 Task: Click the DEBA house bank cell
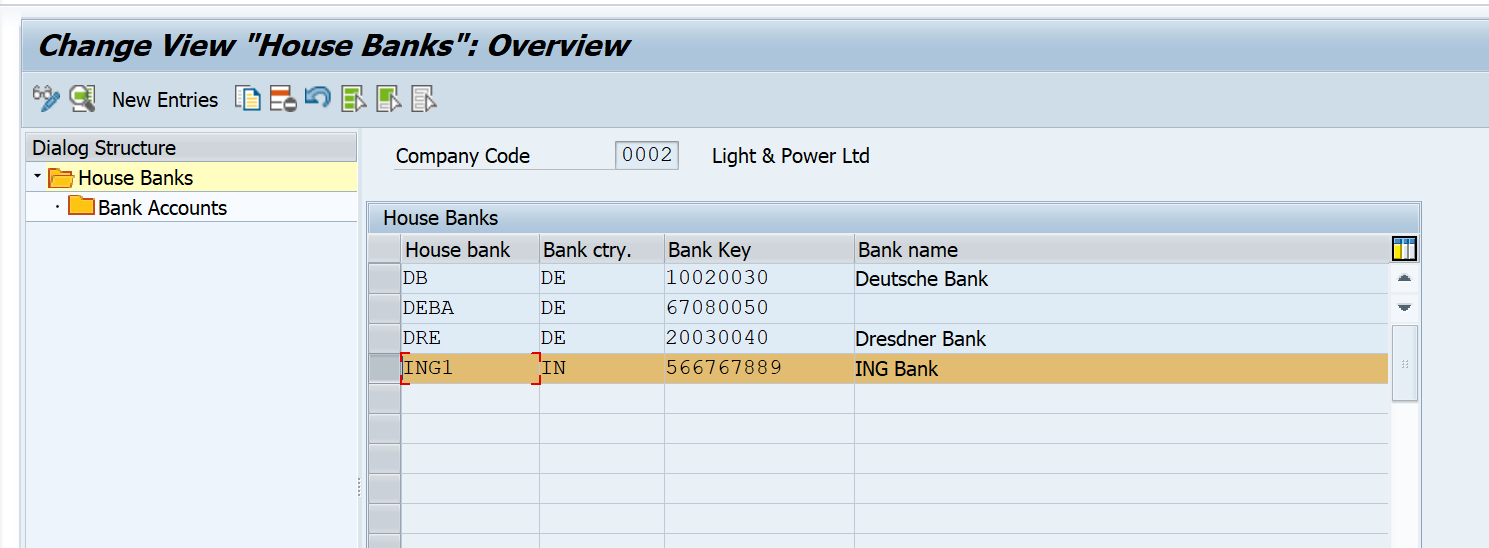point(470,308)
